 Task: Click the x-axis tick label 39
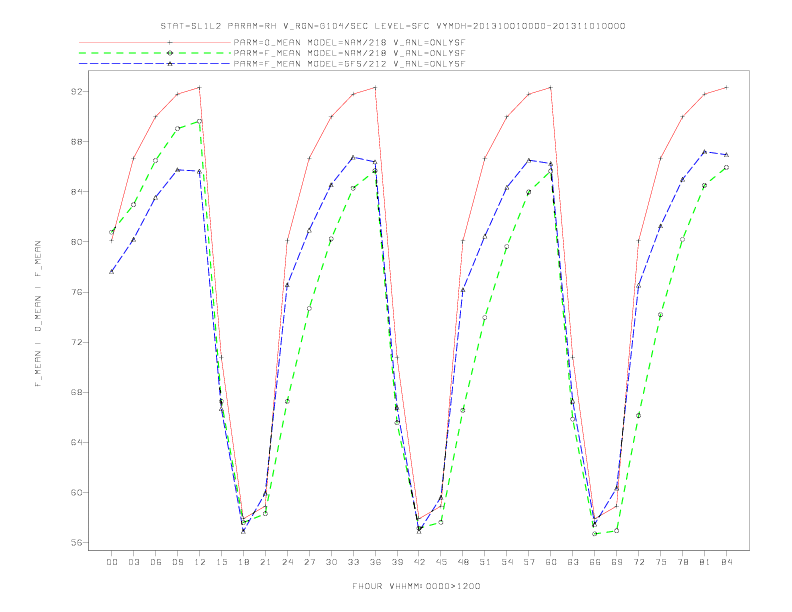[x=397, y=562]
